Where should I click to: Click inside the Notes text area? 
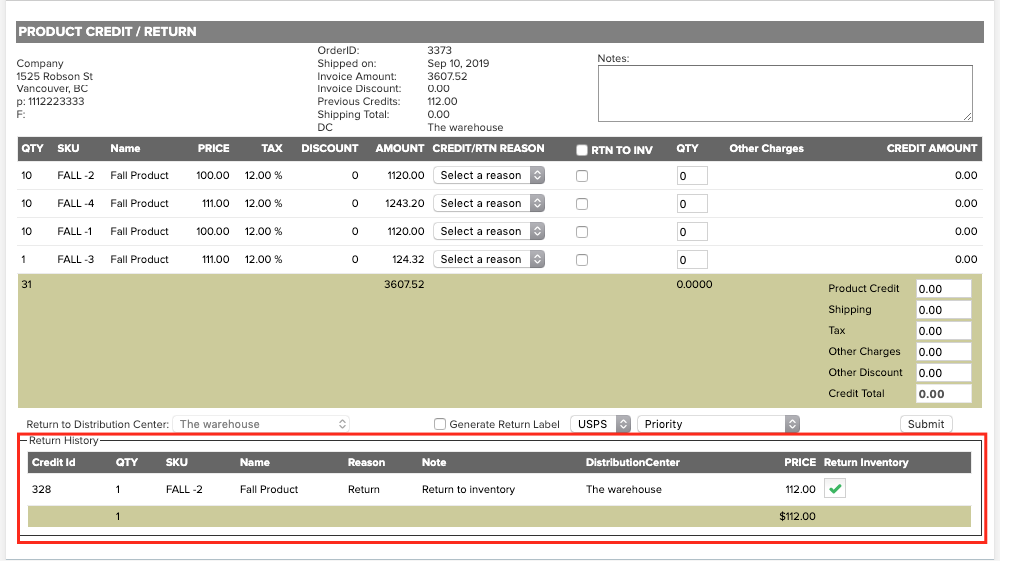(x=785, y=93)
